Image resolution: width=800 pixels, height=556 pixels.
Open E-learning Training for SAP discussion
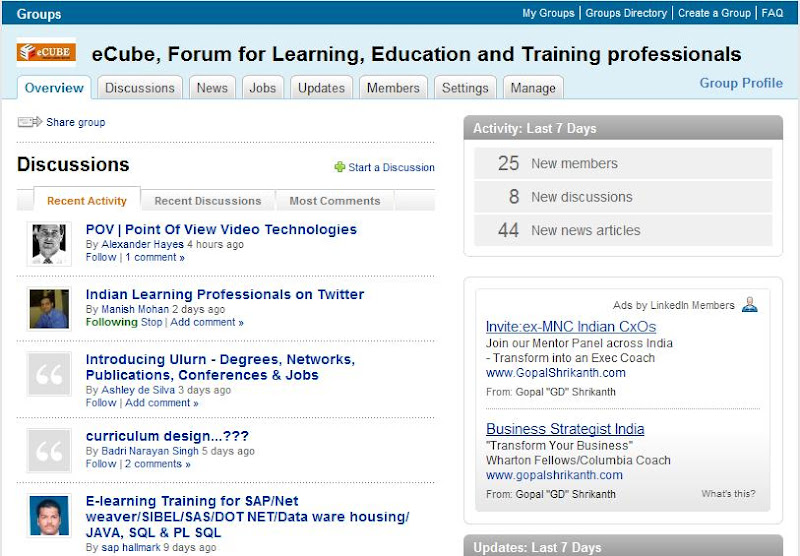(x=247, y=516)
